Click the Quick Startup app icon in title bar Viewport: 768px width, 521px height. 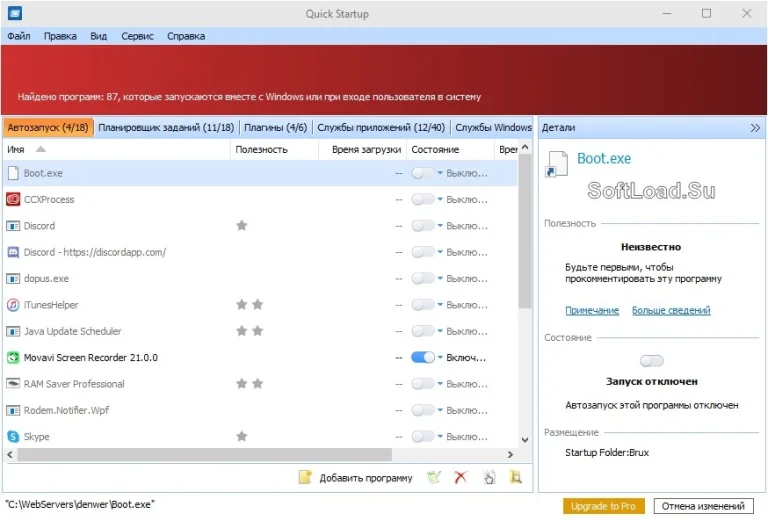pos(15,13)
